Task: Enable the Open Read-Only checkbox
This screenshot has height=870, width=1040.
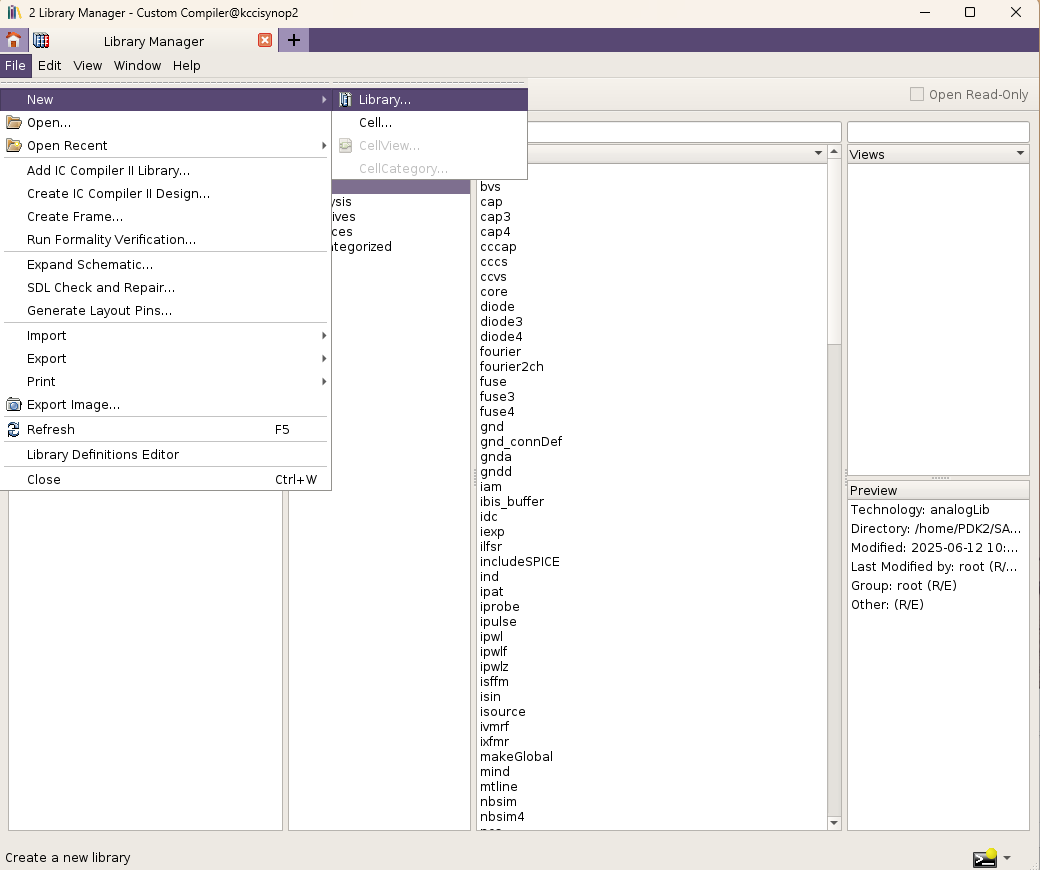Action: 917,94
